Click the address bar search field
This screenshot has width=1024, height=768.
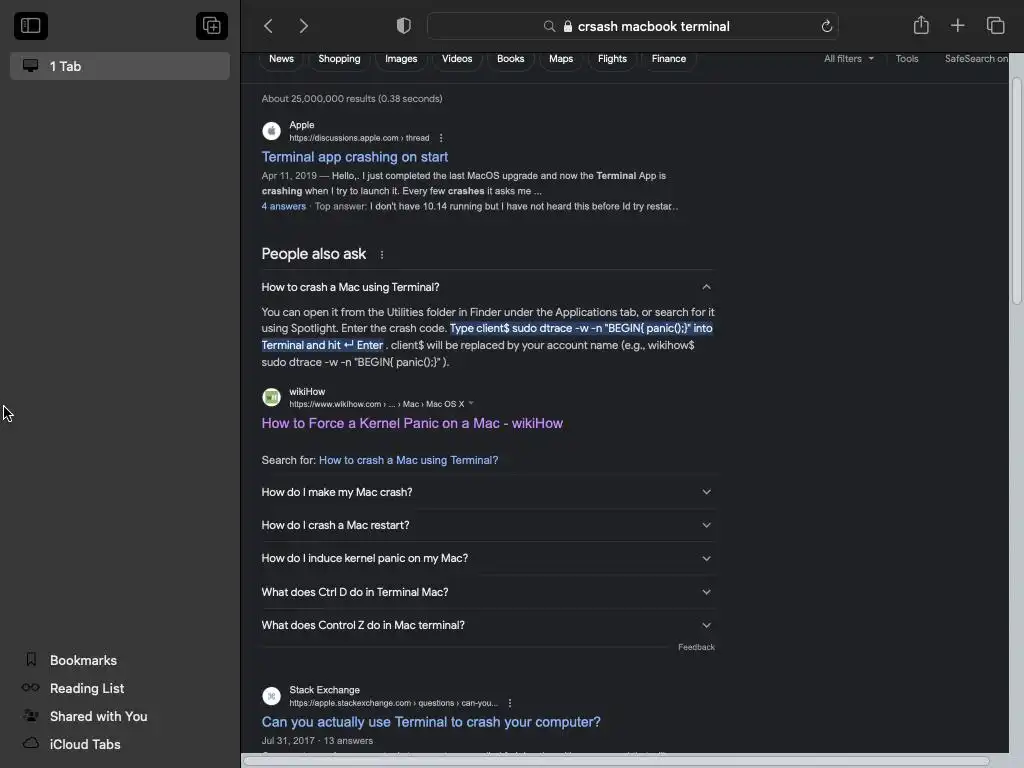point(632,26)
